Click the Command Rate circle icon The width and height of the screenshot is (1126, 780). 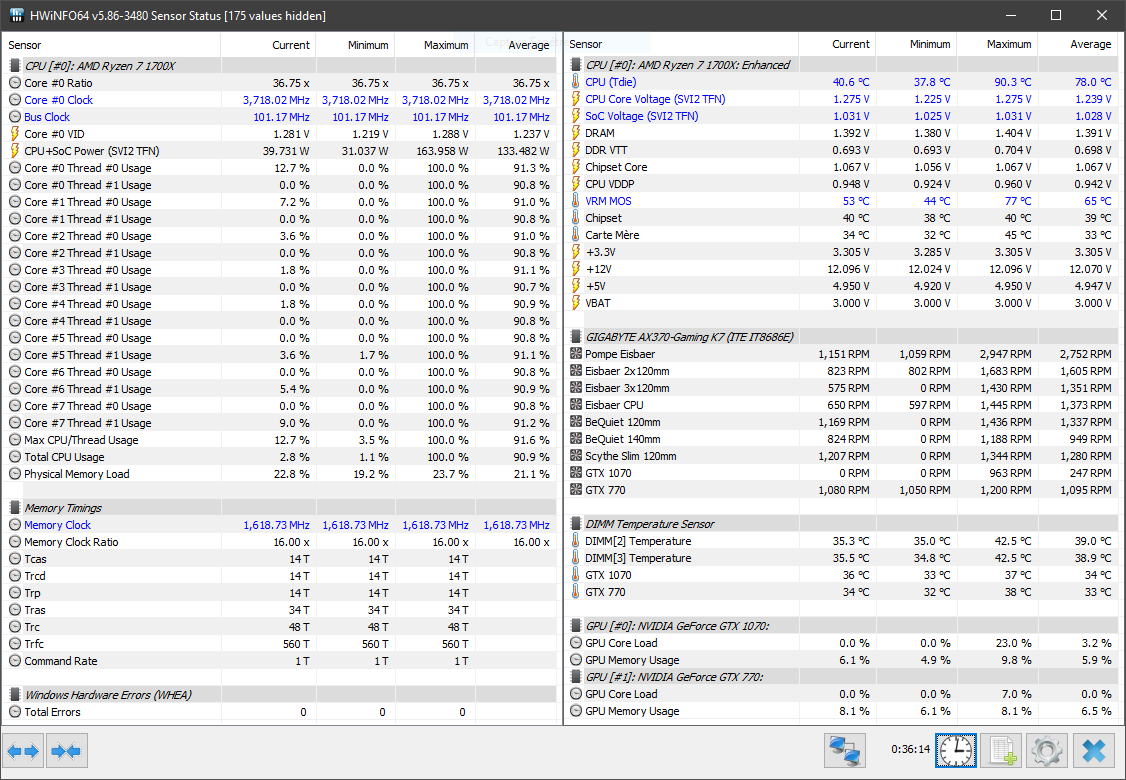15,661
